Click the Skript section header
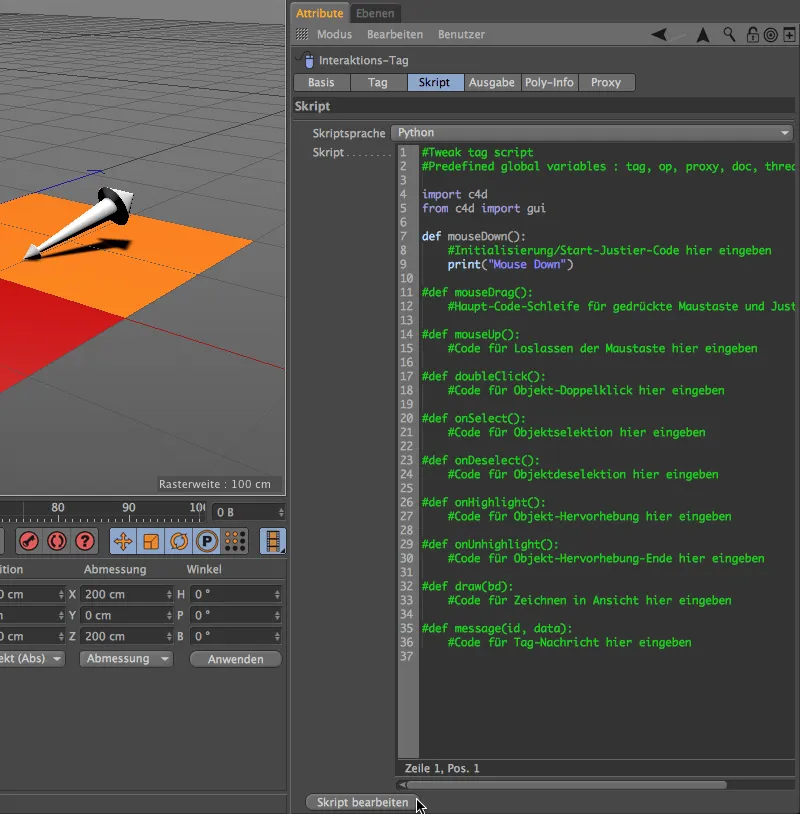Screen dimensions: 800x814 544,106
